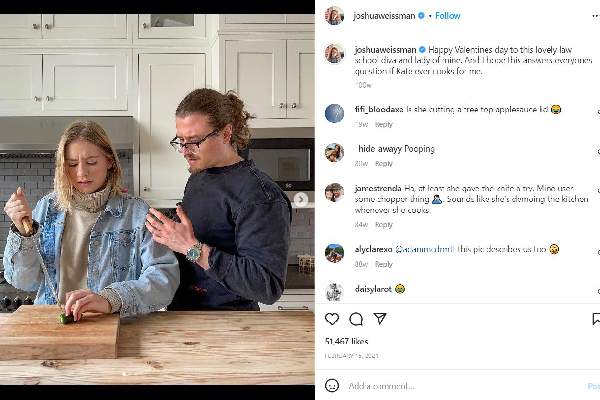Reply to the "hide awayy Pooping" comment

pos(384,163)
